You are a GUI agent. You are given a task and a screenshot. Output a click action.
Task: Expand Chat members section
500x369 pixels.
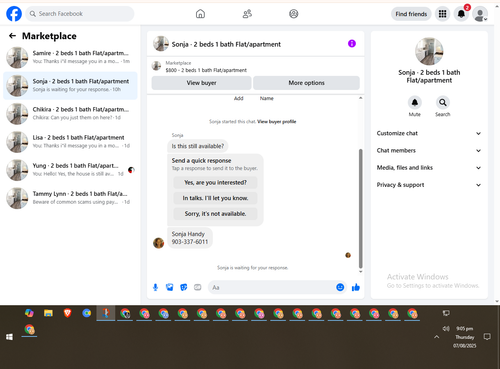click(429, 150)
